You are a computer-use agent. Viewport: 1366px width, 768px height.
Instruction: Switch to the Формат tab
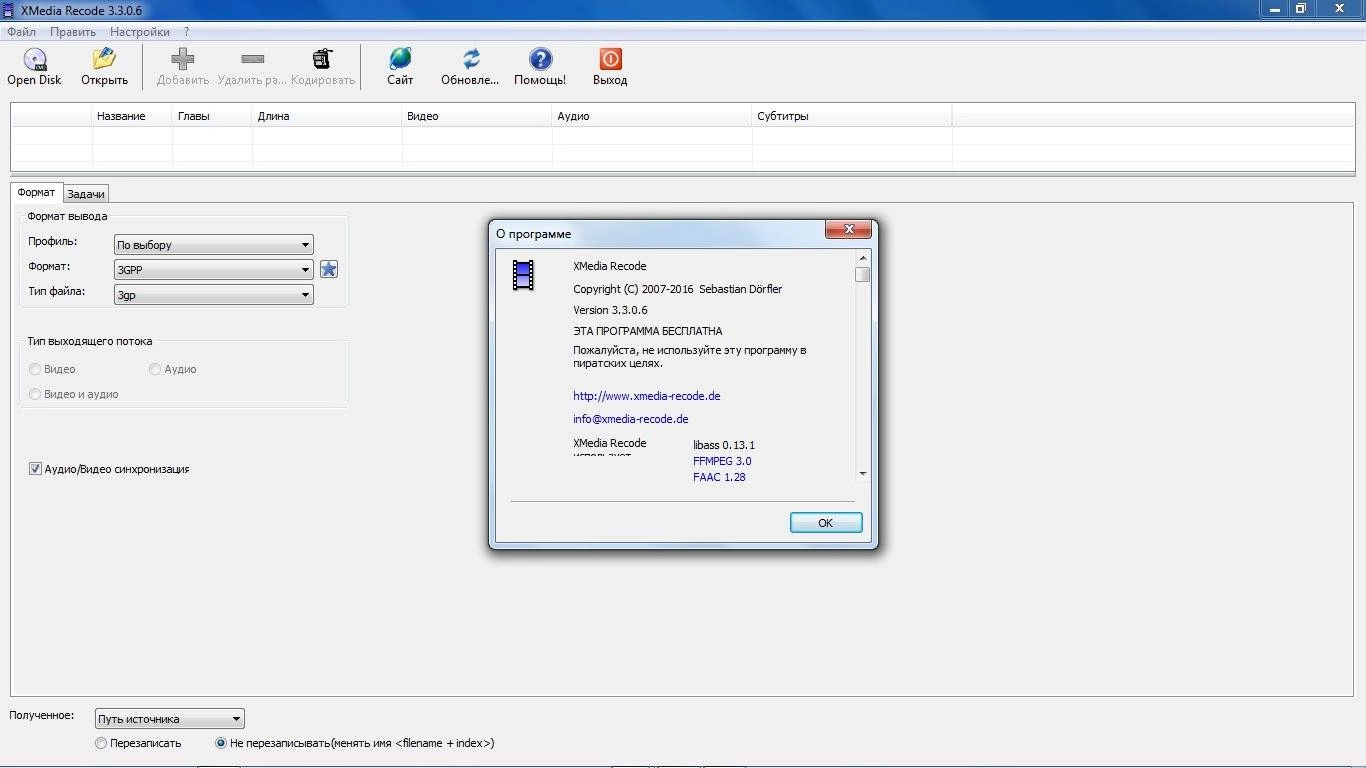point(37,193)
